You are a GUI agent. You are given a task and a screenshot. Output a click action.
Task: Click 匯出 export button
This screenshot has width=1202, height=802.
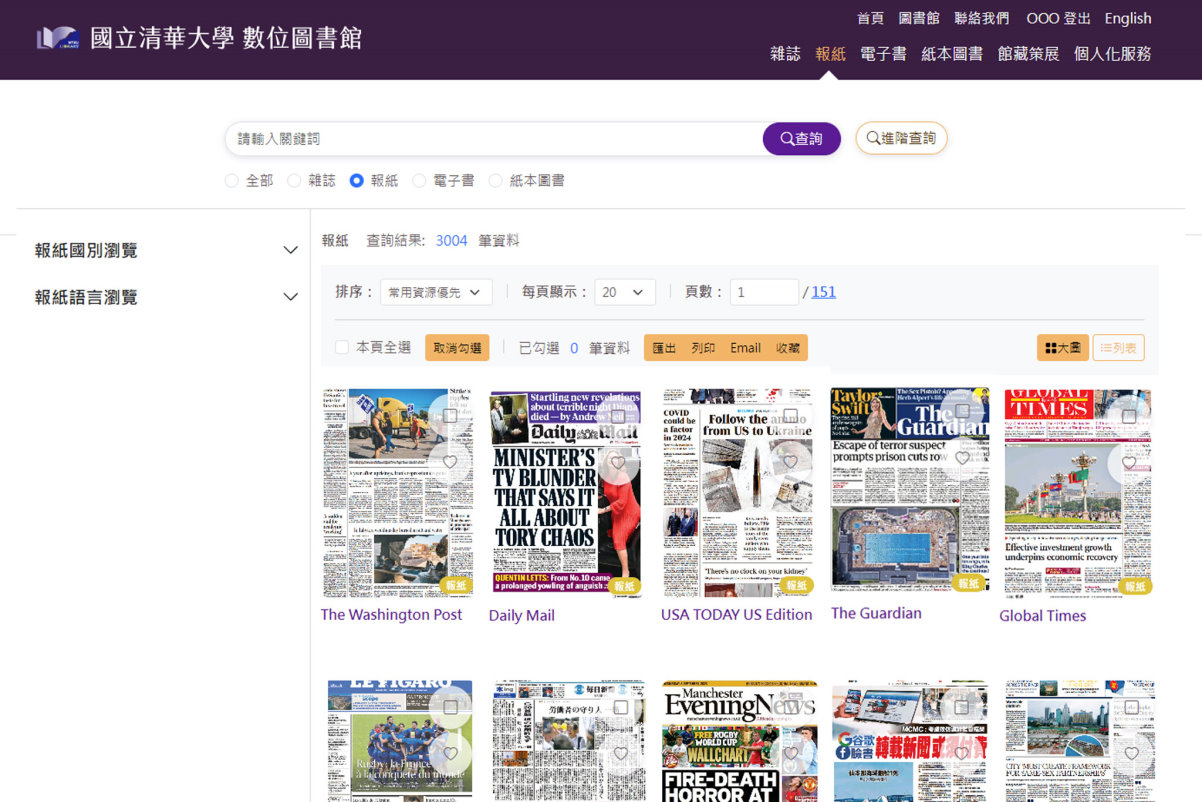[664, 348]
